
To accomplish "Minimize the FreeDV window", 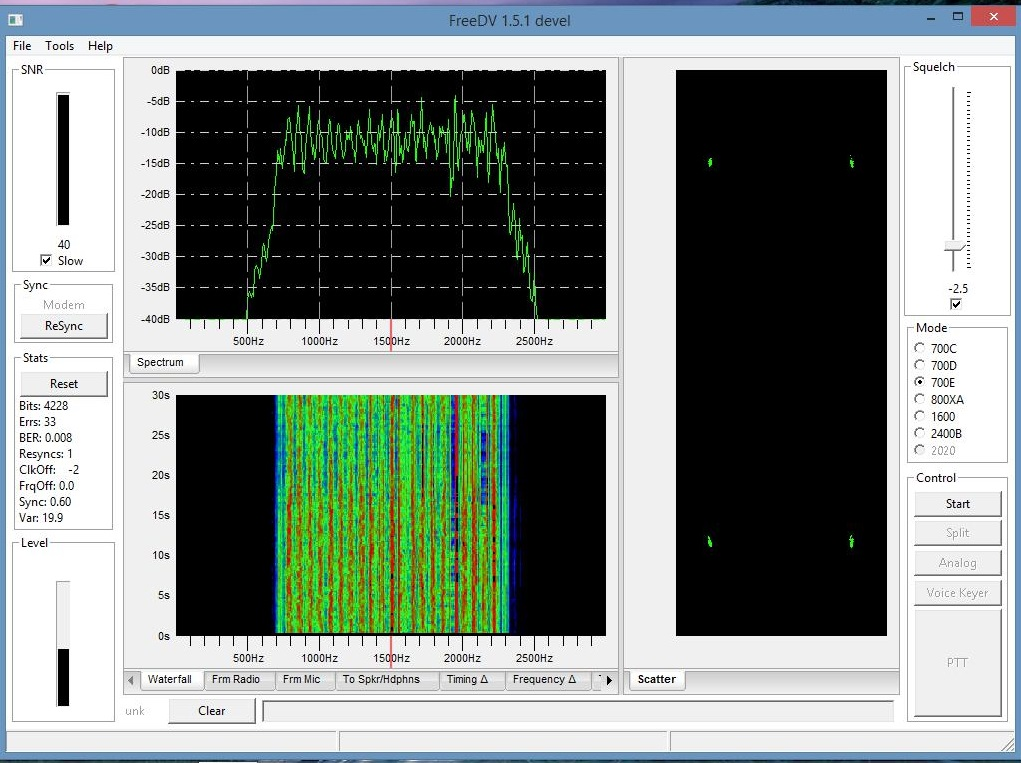I will (x=931, y=18).
